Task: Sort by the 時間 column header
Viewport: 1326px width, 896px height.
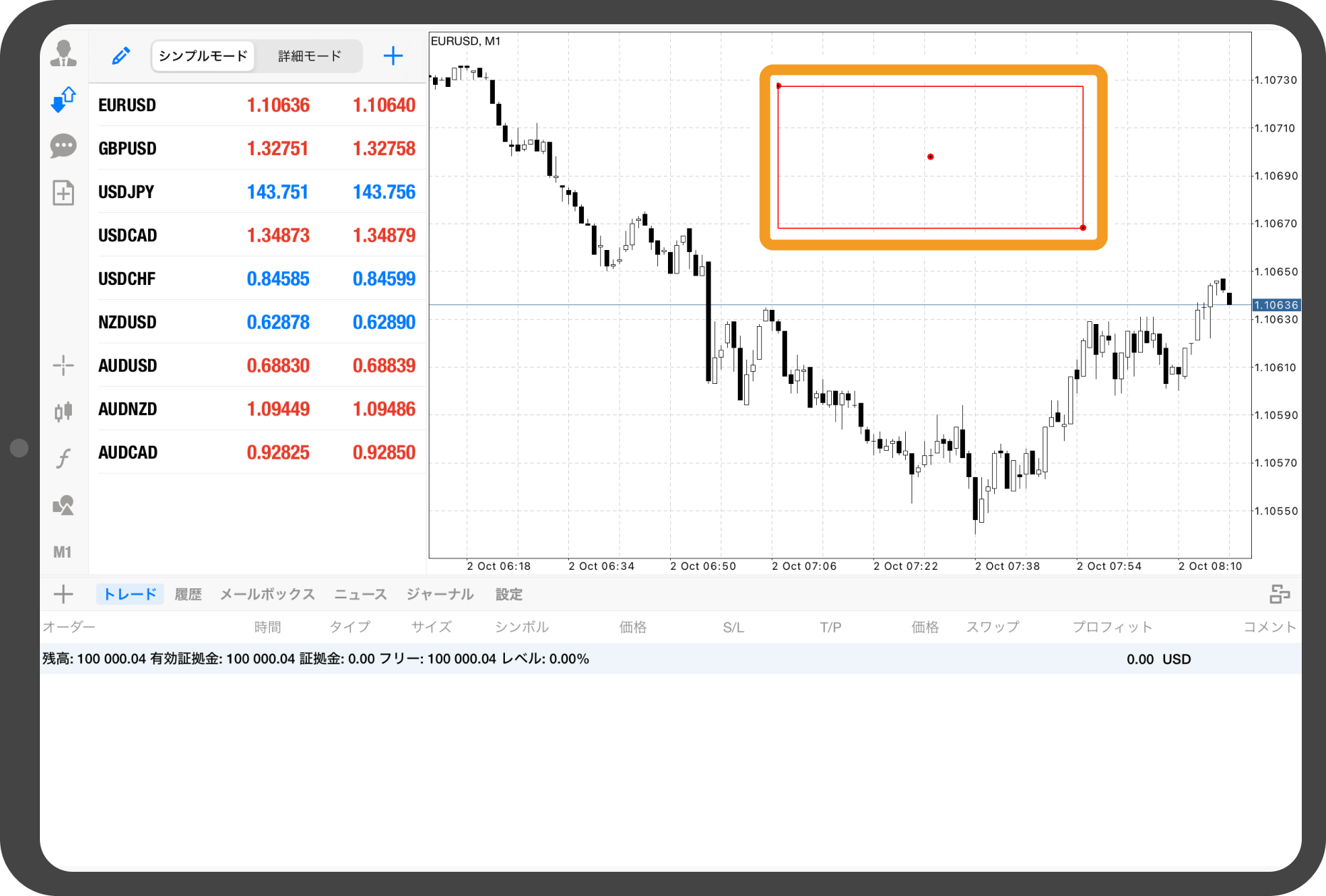Action: [x=268, y=627]
